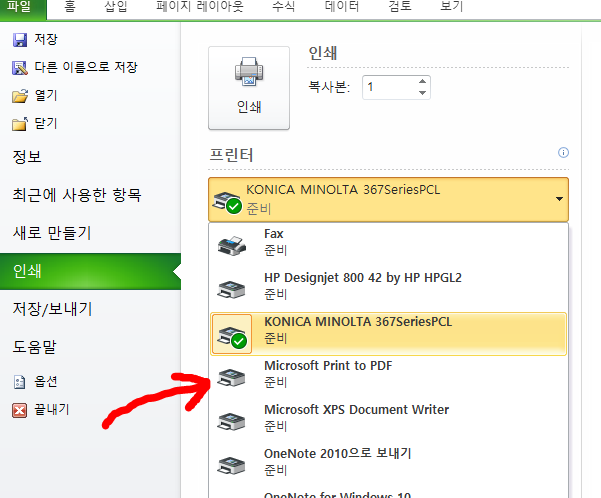Image resolution: width=601 pixels, height=498 pixels.
Task: Switch to the 보기 (View) tab
Action: click(x=452, y=7)
